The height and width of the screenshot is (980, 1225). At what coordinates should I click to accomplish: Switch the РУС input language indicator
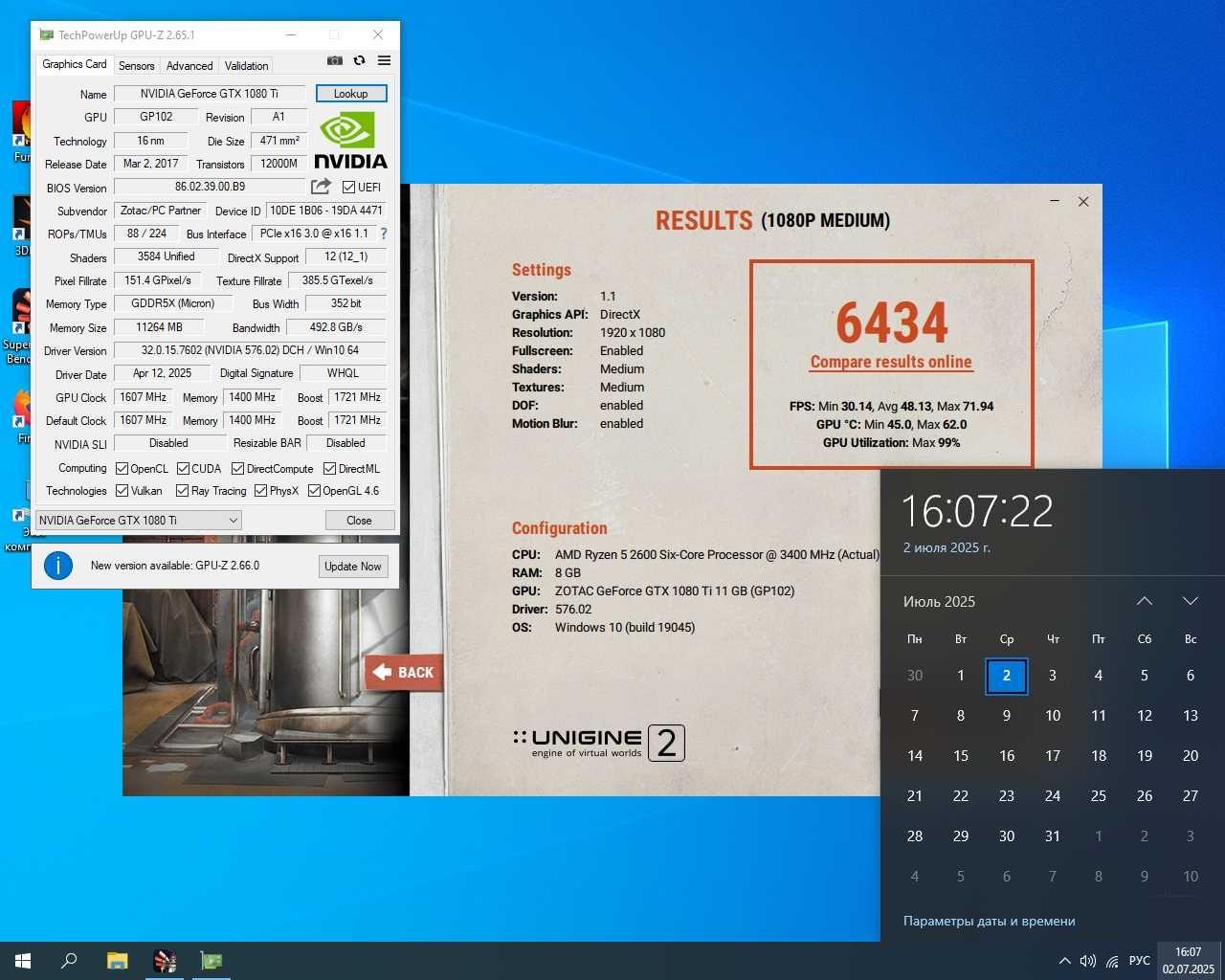(x=1139, y=961)
